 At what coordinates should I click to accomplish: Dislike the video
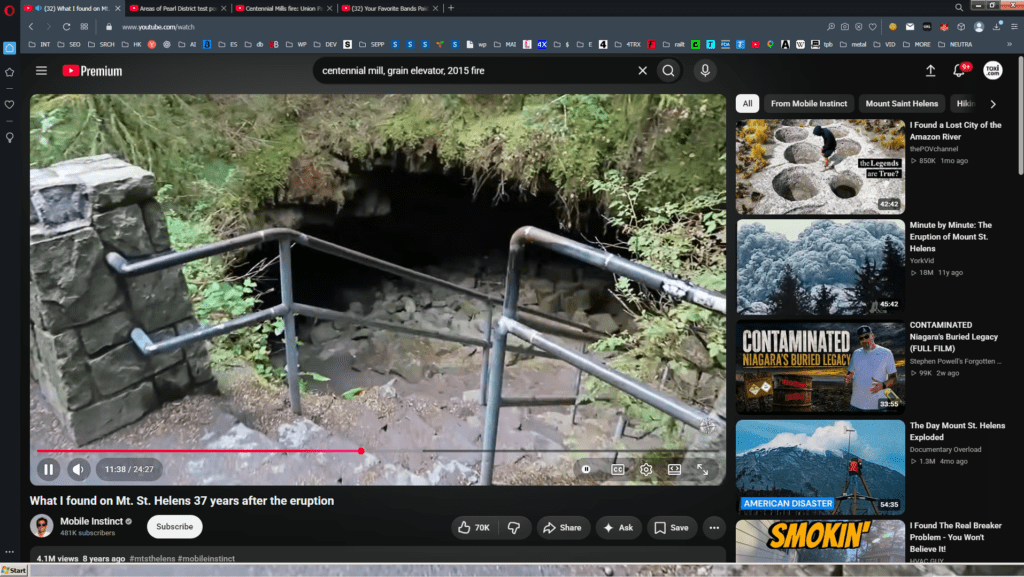[514, 527]
